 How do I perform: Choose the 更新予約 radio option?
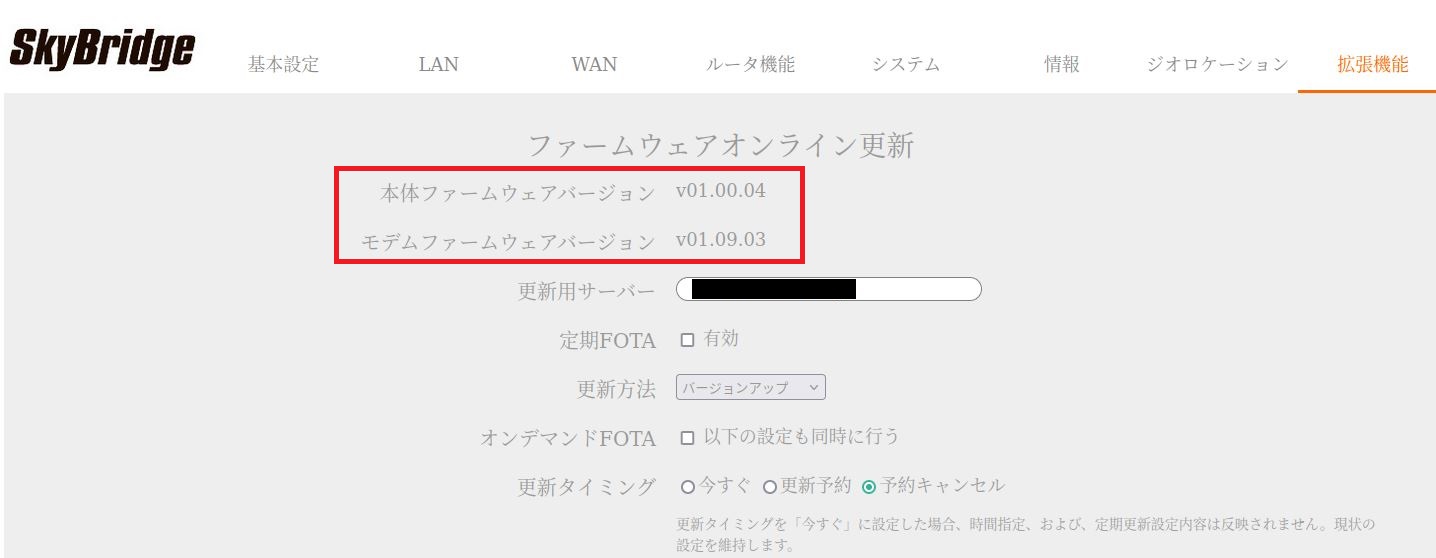[769, 487]
